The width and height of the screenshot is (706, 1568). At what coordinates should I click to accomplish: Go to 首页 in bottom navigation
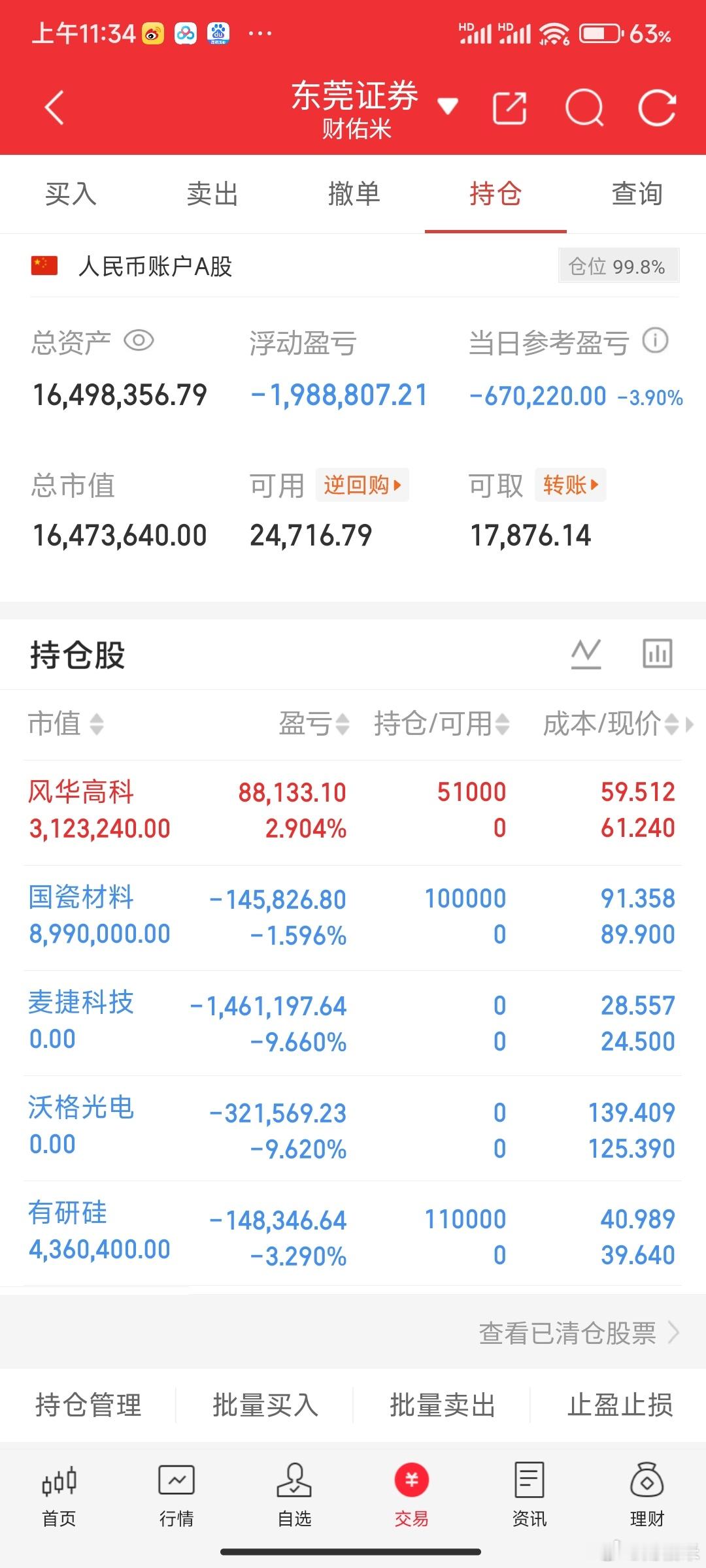click(59, 1495)
